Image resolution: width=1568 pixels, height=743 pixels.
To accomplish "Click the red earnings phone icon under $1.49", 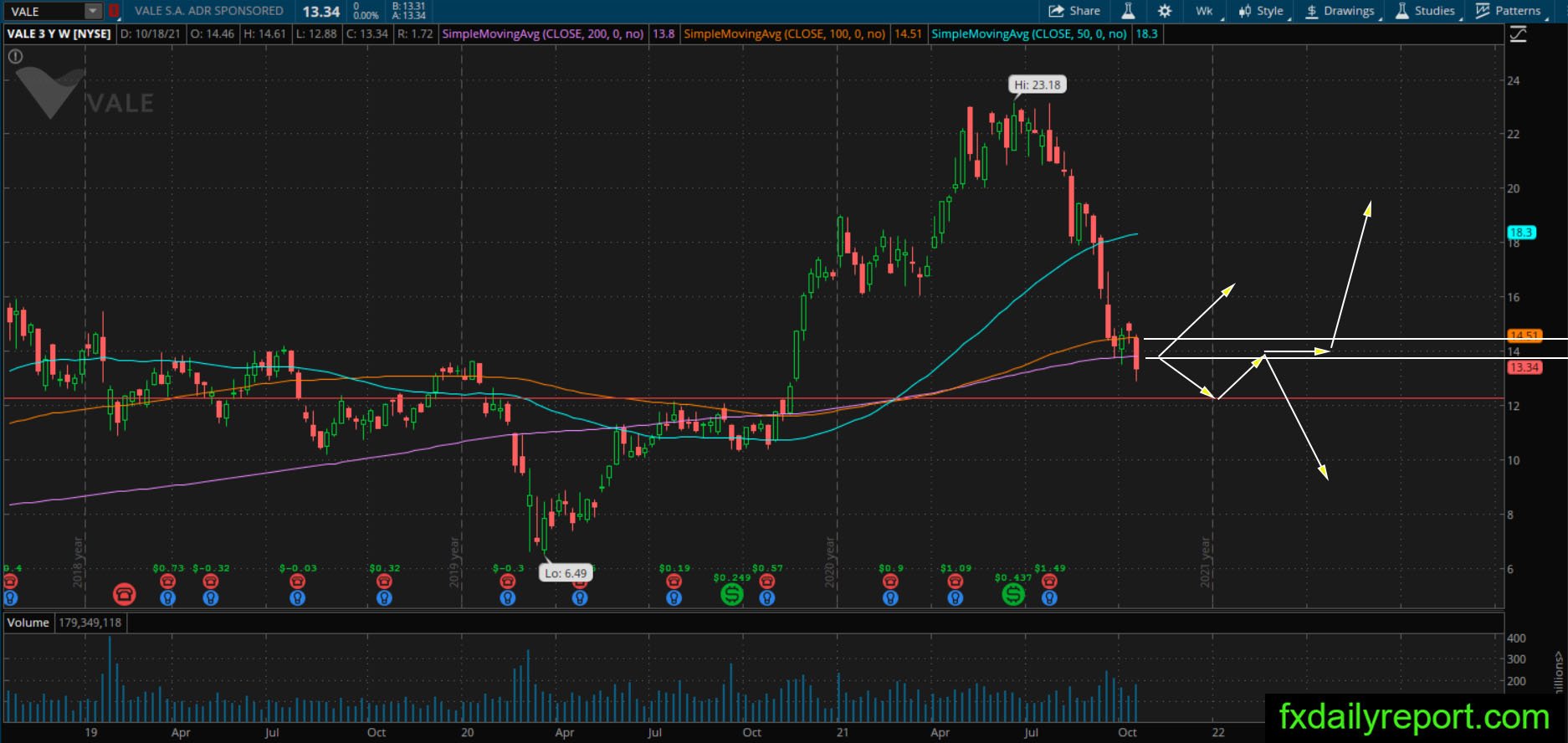I will tap(1049, 582).
